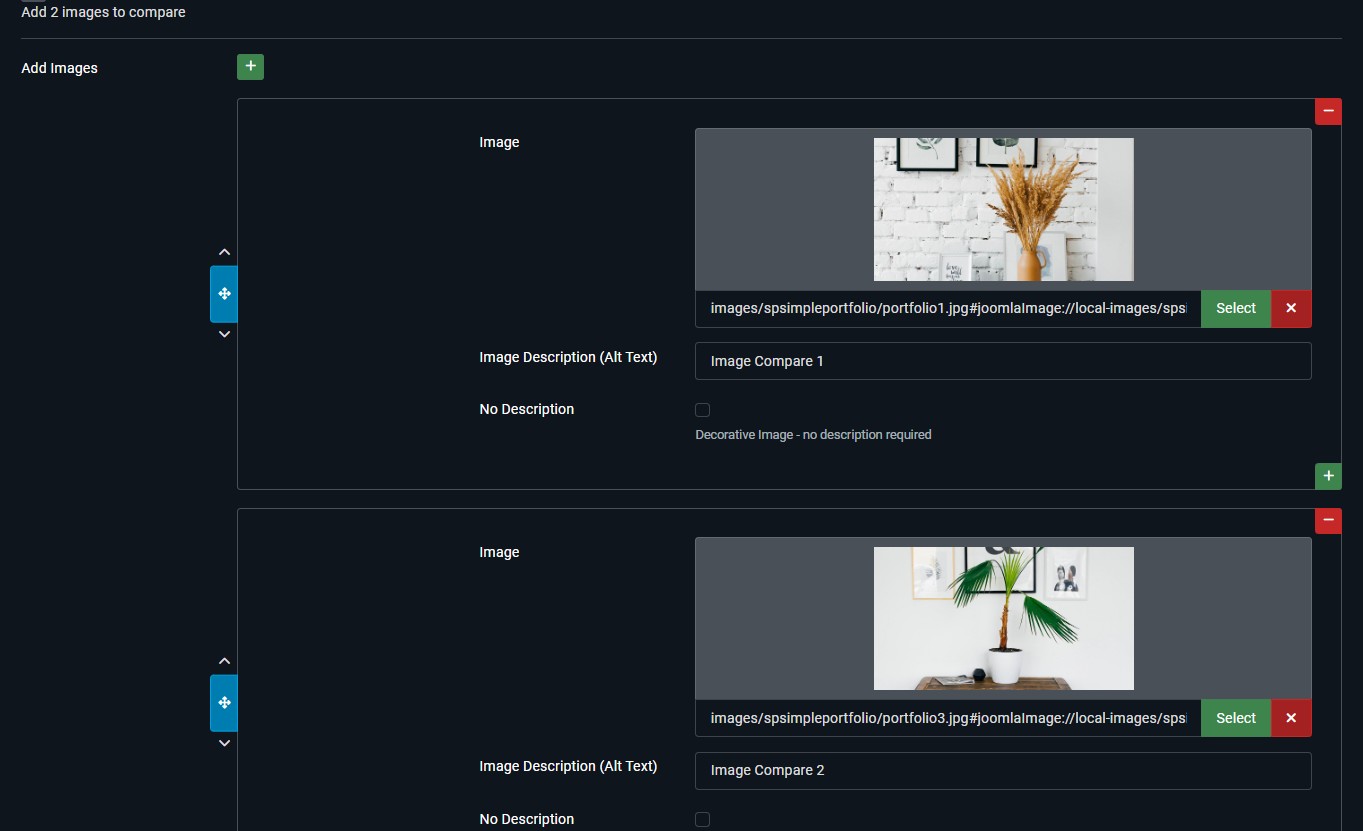Click the move handle of the second image row
The image size is (1363, 831).
click(x=224, y=703)
